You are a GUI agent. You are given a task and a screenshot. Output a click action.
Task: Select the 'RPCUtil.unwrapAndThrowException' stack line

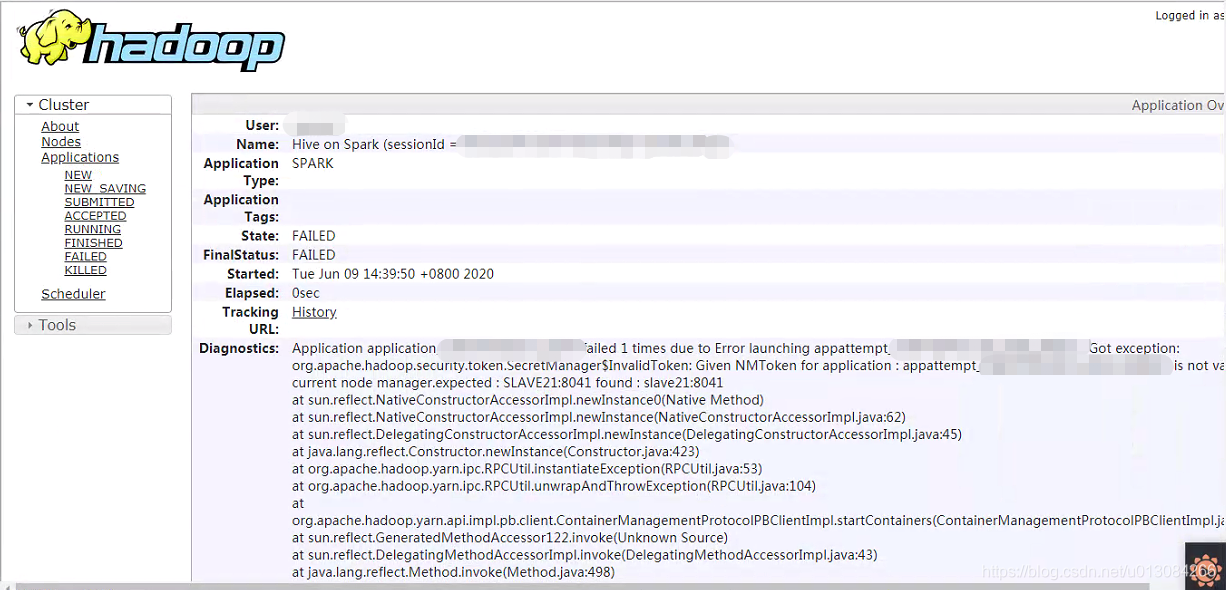tap(554, 486)
